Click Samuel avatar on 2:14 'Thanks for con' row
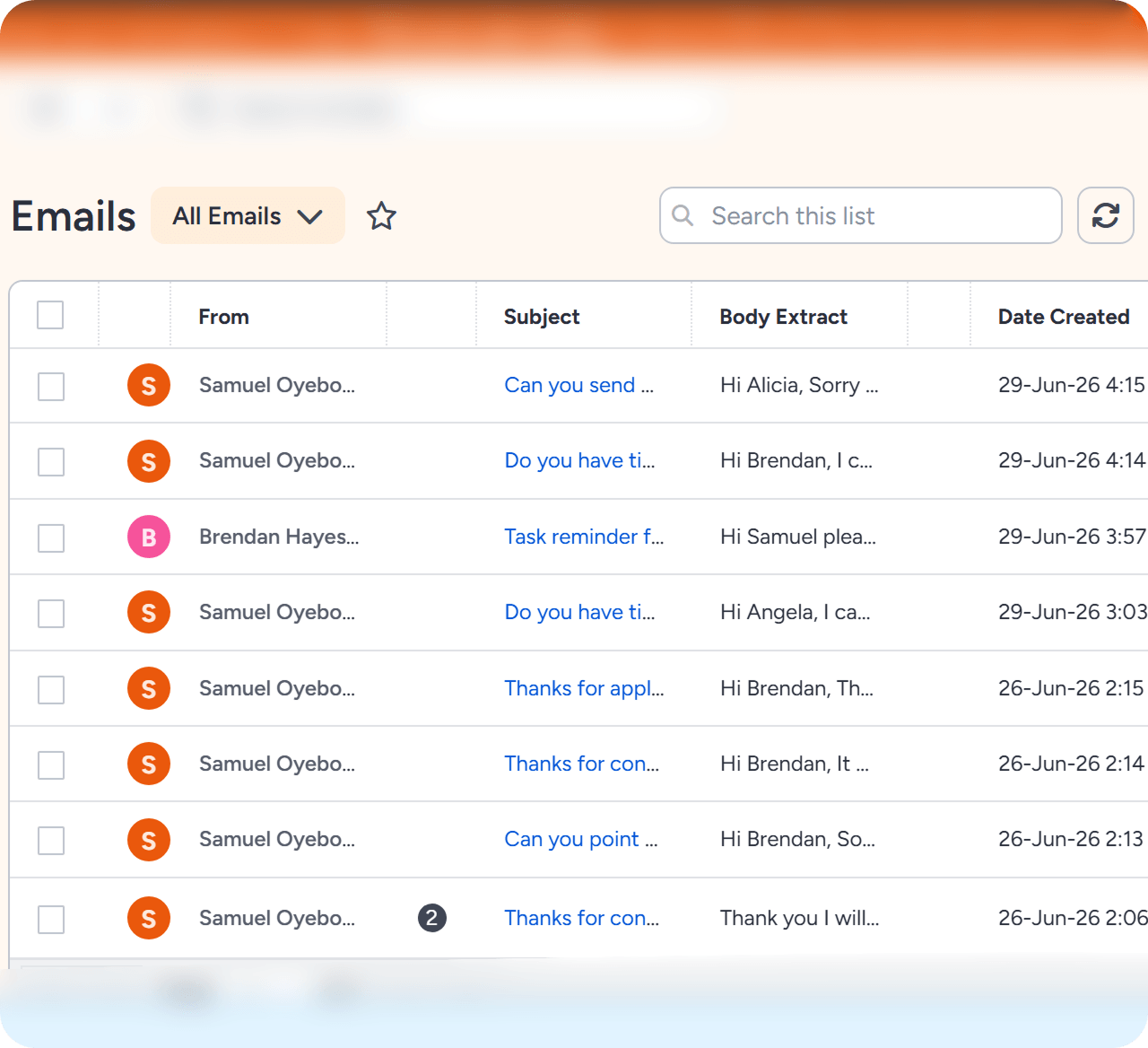The width and height of the screenshot is (1148, 1048). coord(149,764)
